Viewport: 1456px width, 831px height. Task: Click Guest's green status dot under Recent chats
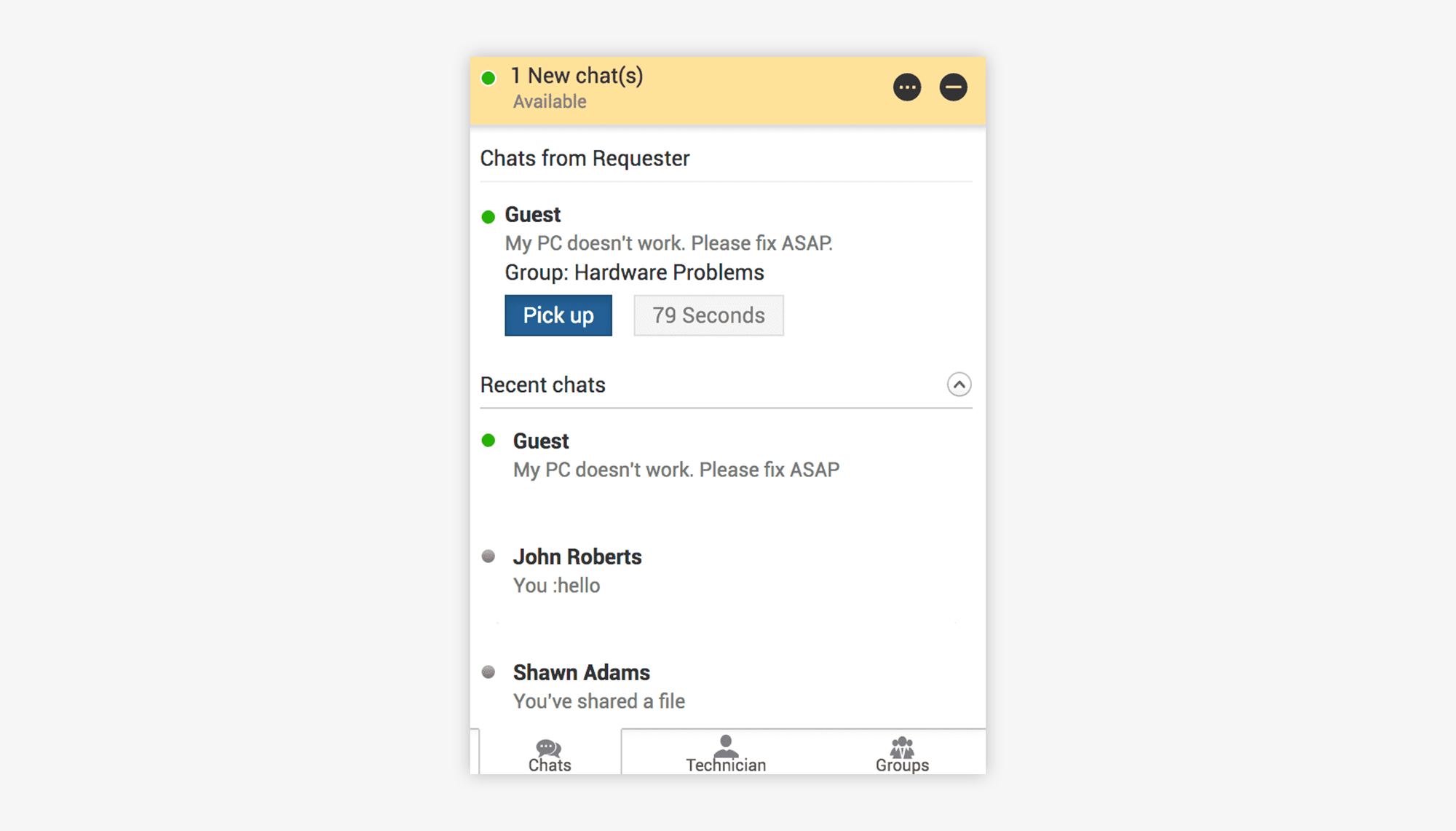[x=488, y=440]
